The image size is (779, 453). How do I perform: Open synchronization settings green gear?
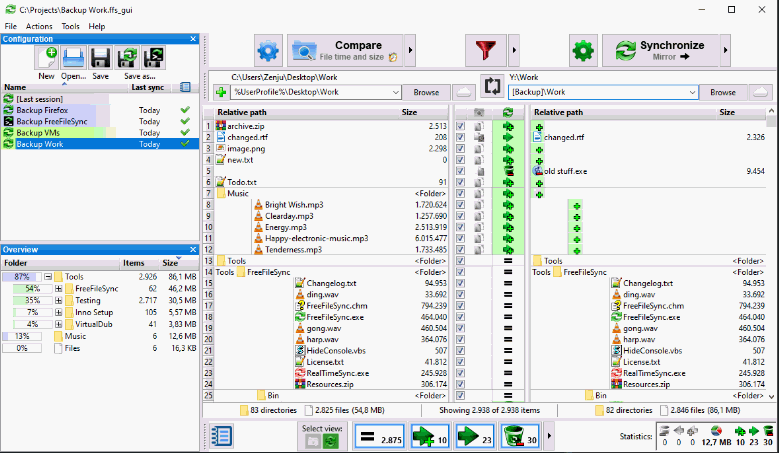(583, 50)
